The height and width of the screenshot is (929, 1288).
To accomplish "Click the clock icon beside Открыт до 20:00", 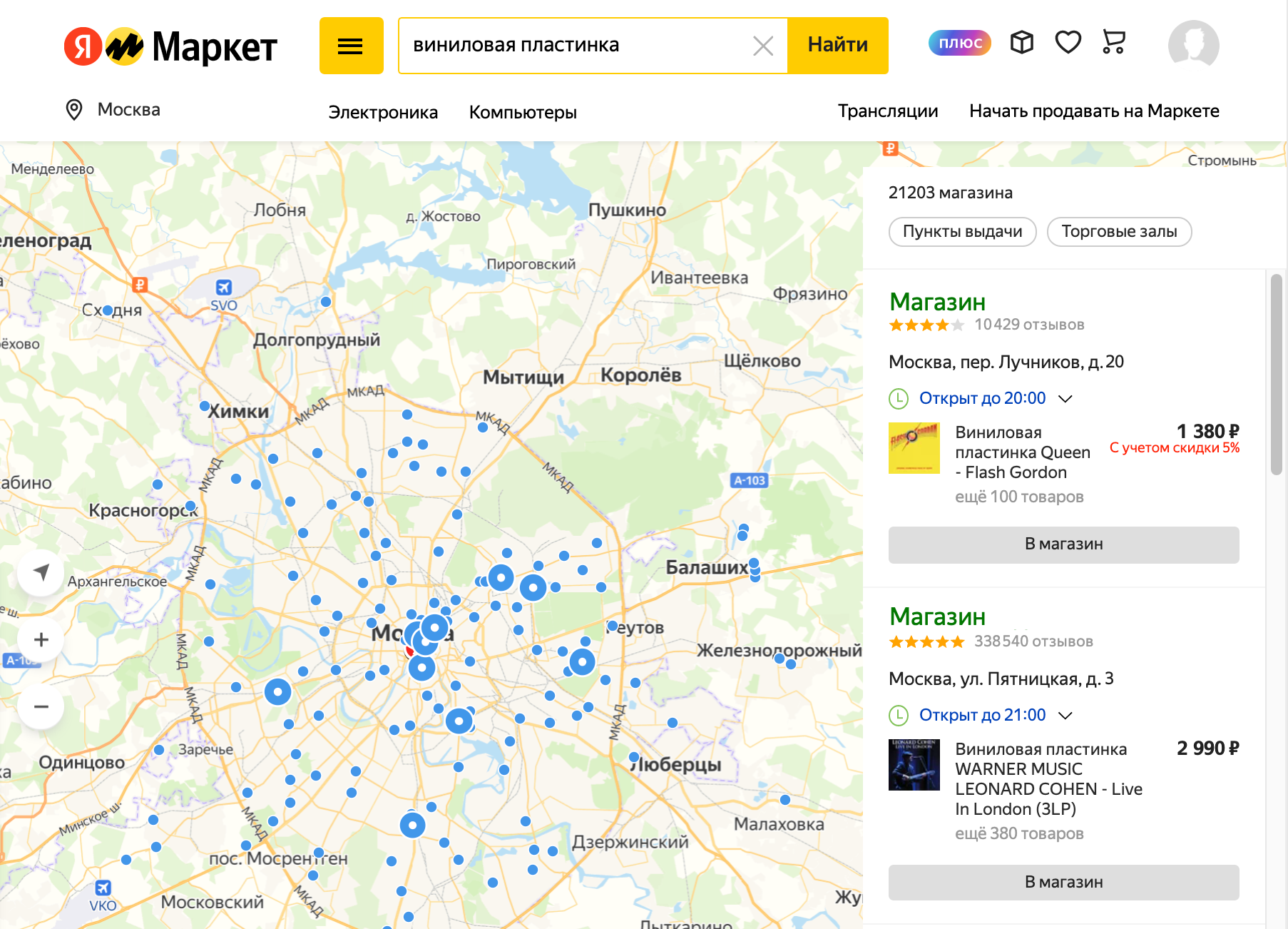I will pyautogui.click(x=899, y=398).
